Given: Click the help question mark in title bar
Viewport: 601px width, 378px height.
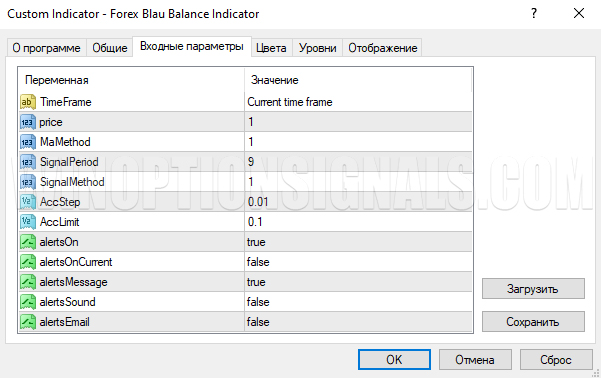Looking at the screenshot, I should coord(534,13).
